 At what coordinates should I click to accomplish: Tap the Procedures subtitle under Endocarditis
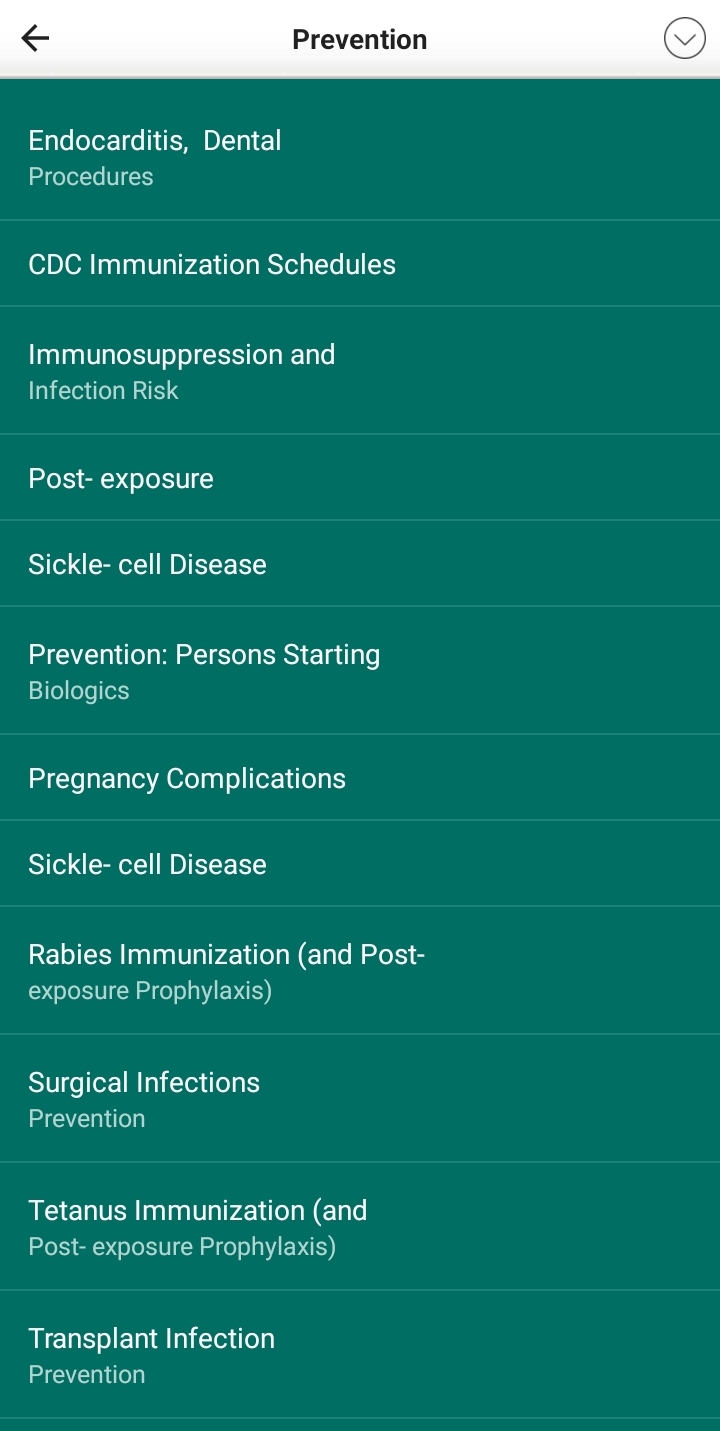tap(91, 177)
